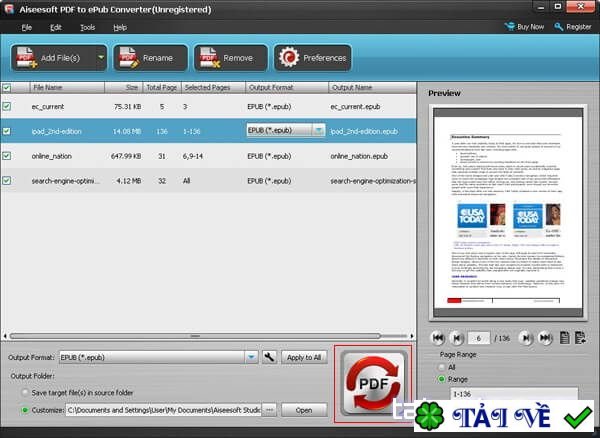The image size is (600, 438).
Task: Click the Total Page column header
Action: tap(162, 88)
